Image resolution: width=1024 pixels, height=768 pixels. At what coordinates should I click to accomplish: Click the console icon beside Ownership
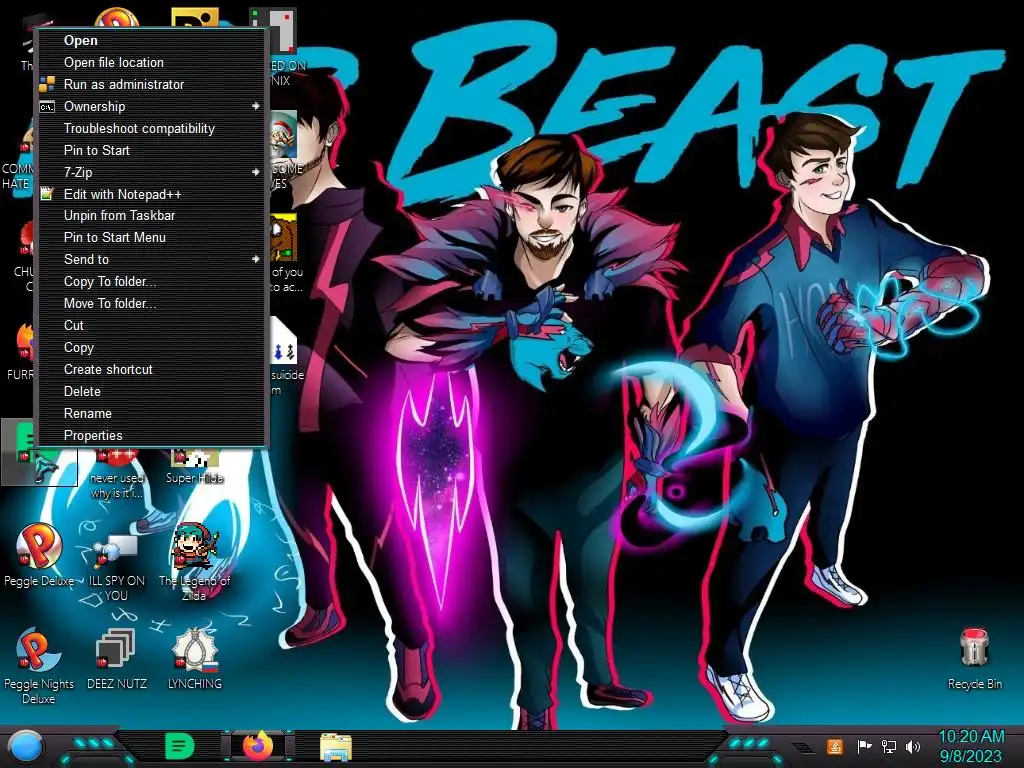[47, 106]
